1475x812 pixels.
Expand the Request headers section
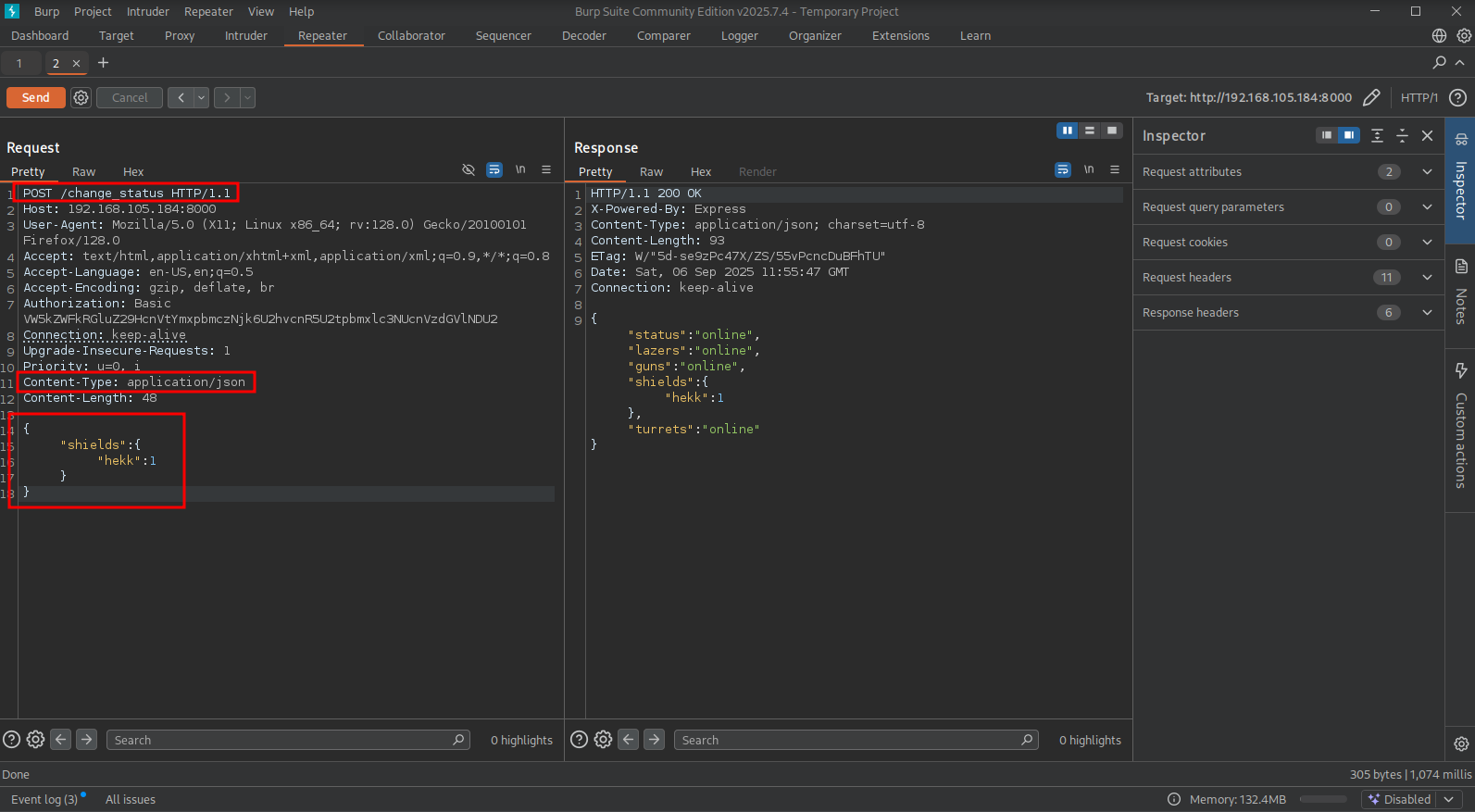pos(1427,277)
